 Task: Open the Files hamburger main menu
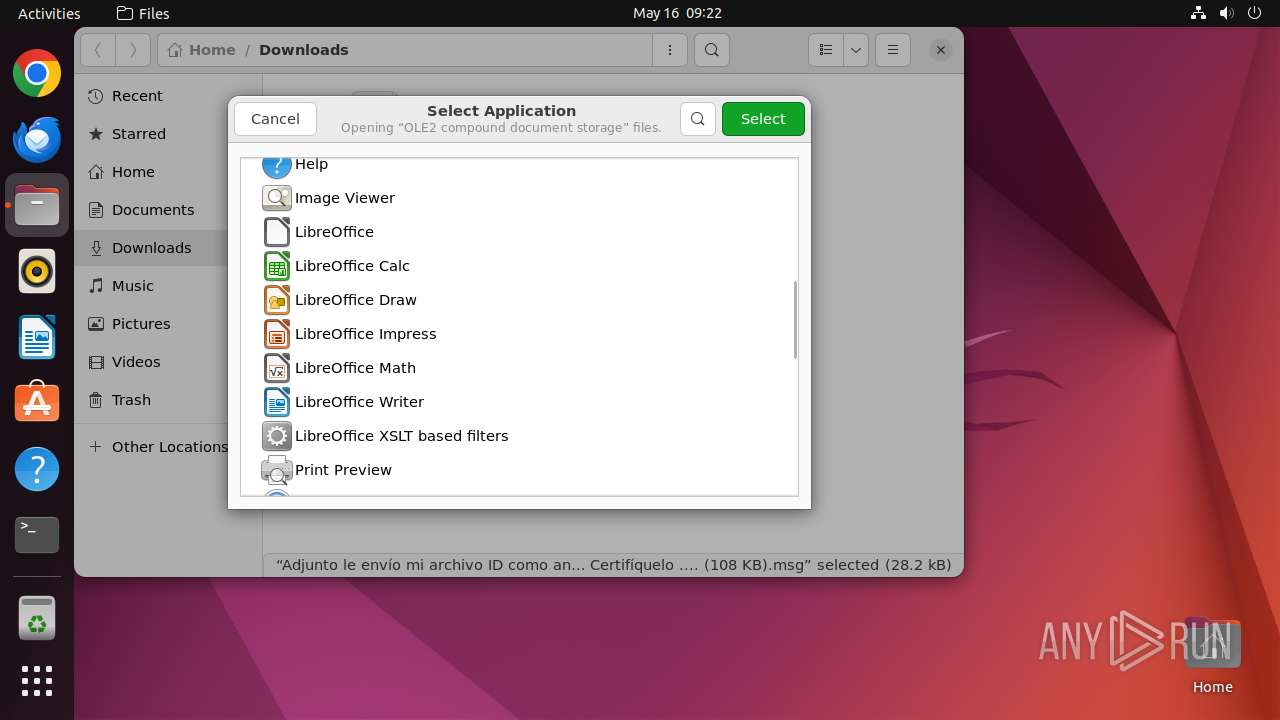coord(893,50)
